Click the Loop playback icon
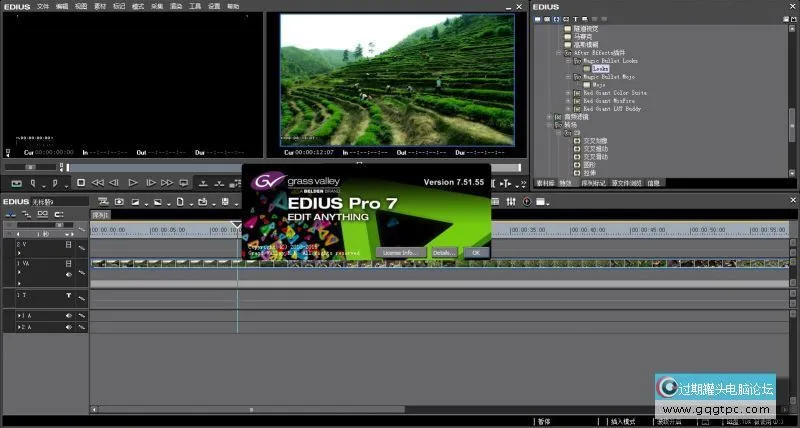The width and height of the screenshot is (800, 428). click(183, 183)
